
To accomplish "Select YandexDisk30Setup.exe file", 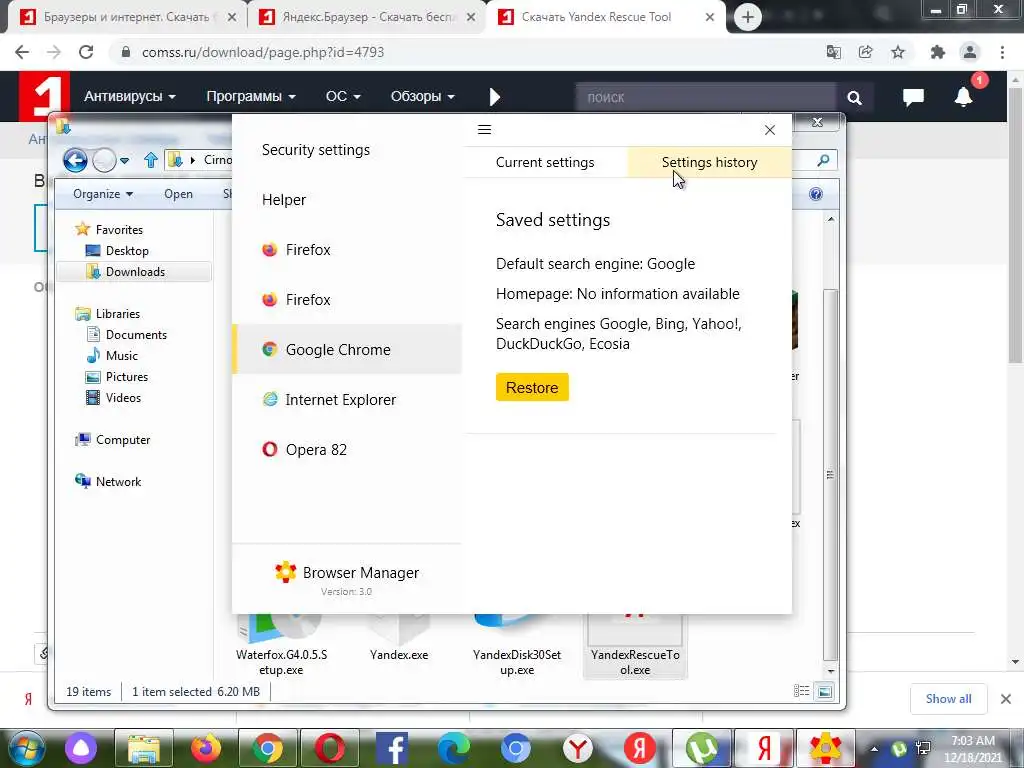I will 517,647.
